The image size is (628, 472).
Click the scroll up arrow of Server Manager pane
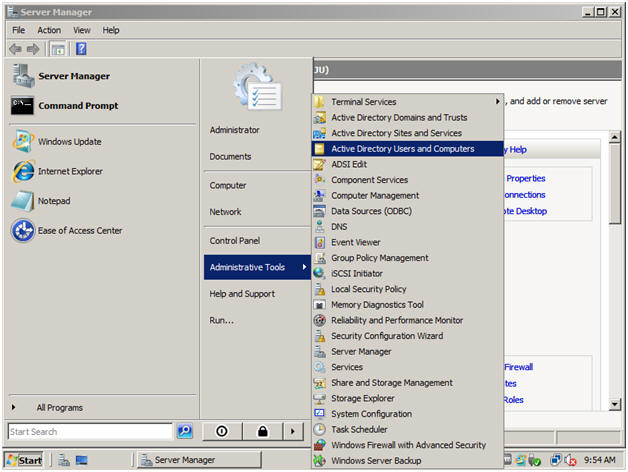[614, 137]
